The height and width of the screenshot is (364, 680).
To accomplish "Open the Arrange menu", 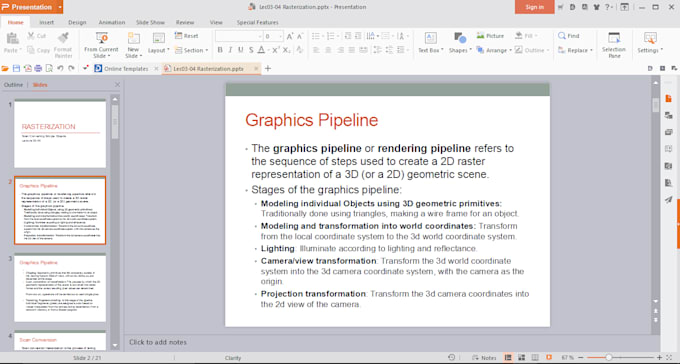I will coord(494,50).
